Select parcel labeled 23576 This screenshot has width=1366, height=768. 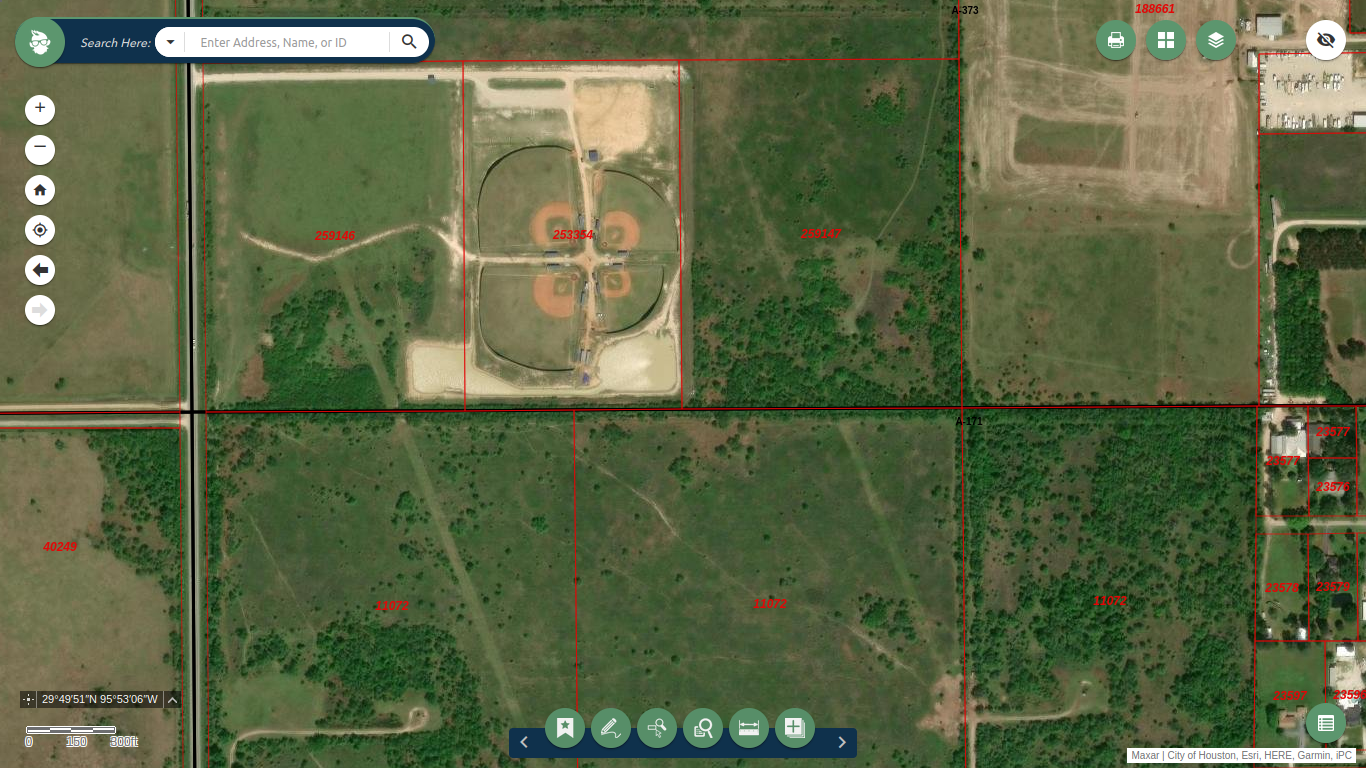1333,487
